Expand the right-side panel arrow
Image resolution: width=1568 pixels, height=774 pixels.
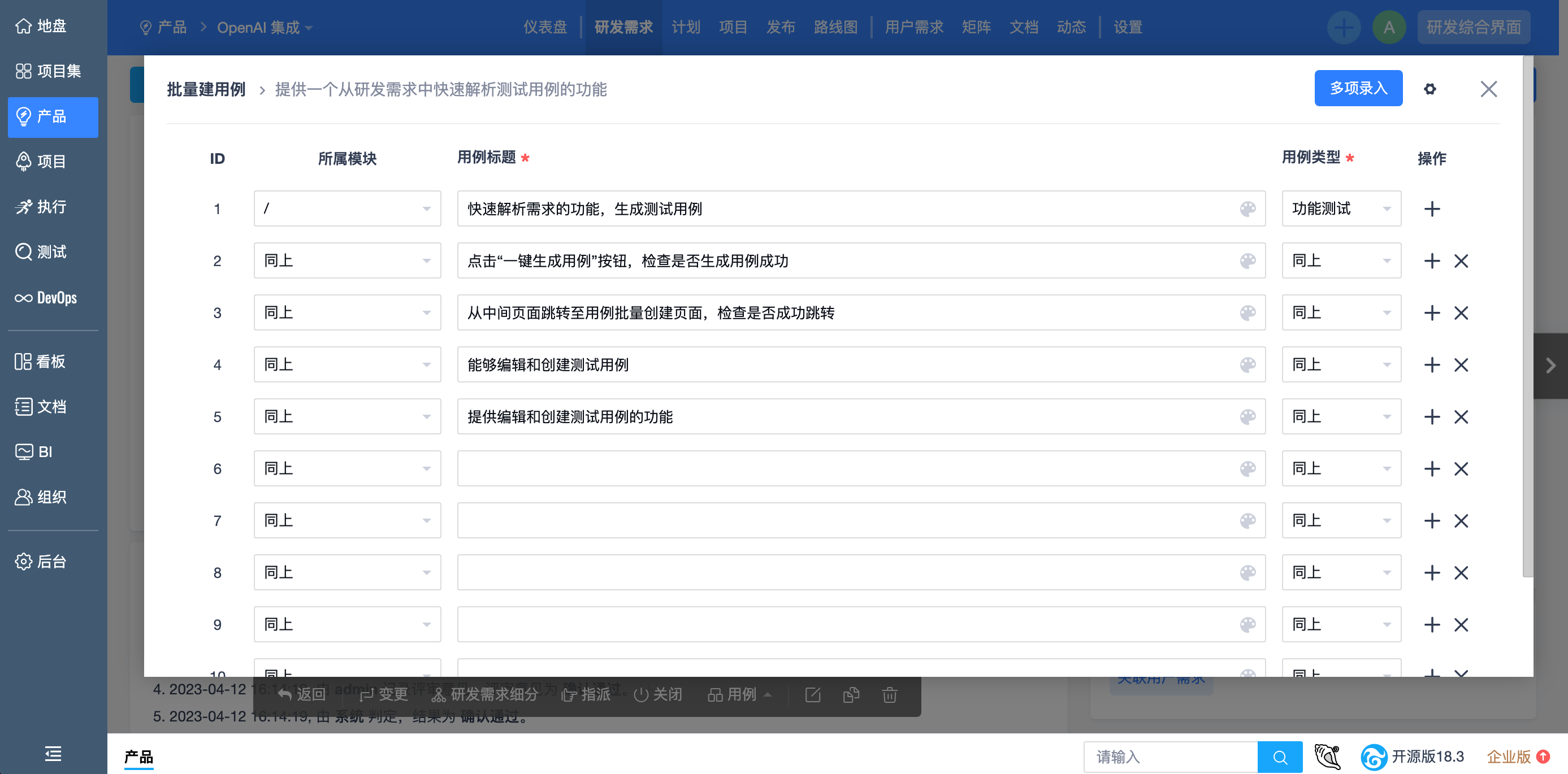click(1550, 366)
